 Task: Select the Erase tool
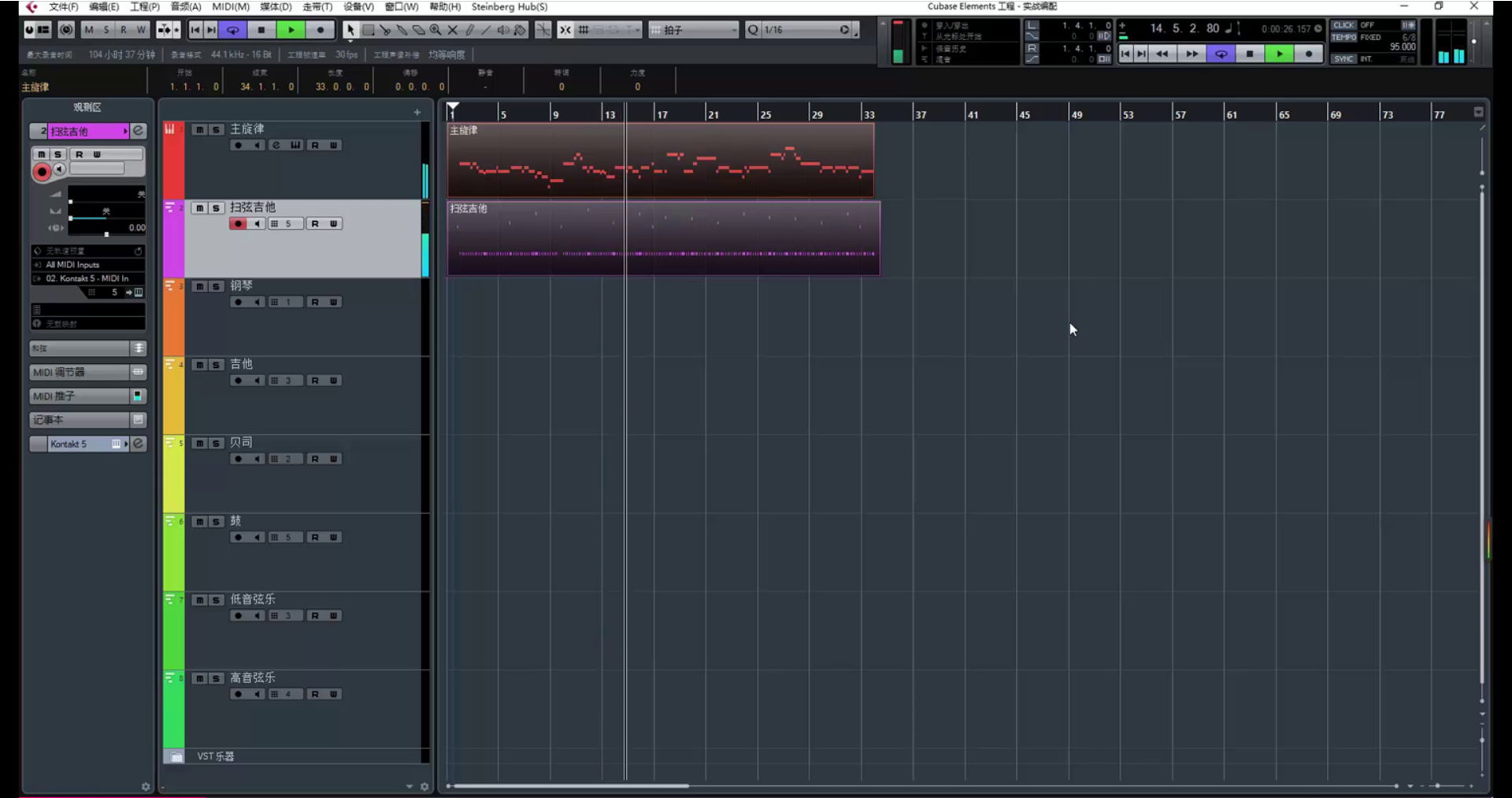coord(419,30)
